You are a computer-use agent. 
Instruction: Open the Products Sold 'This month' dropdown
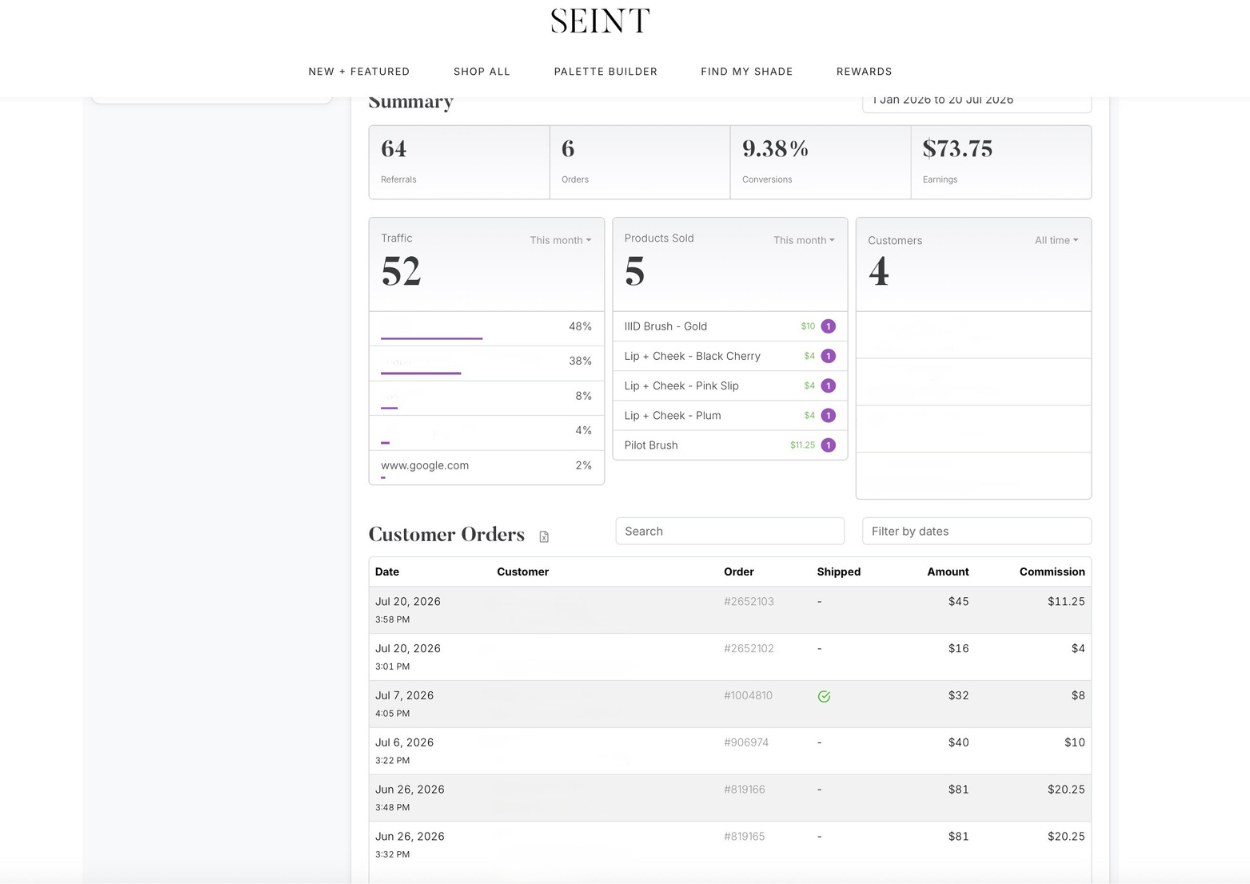(x=803, y=240)
